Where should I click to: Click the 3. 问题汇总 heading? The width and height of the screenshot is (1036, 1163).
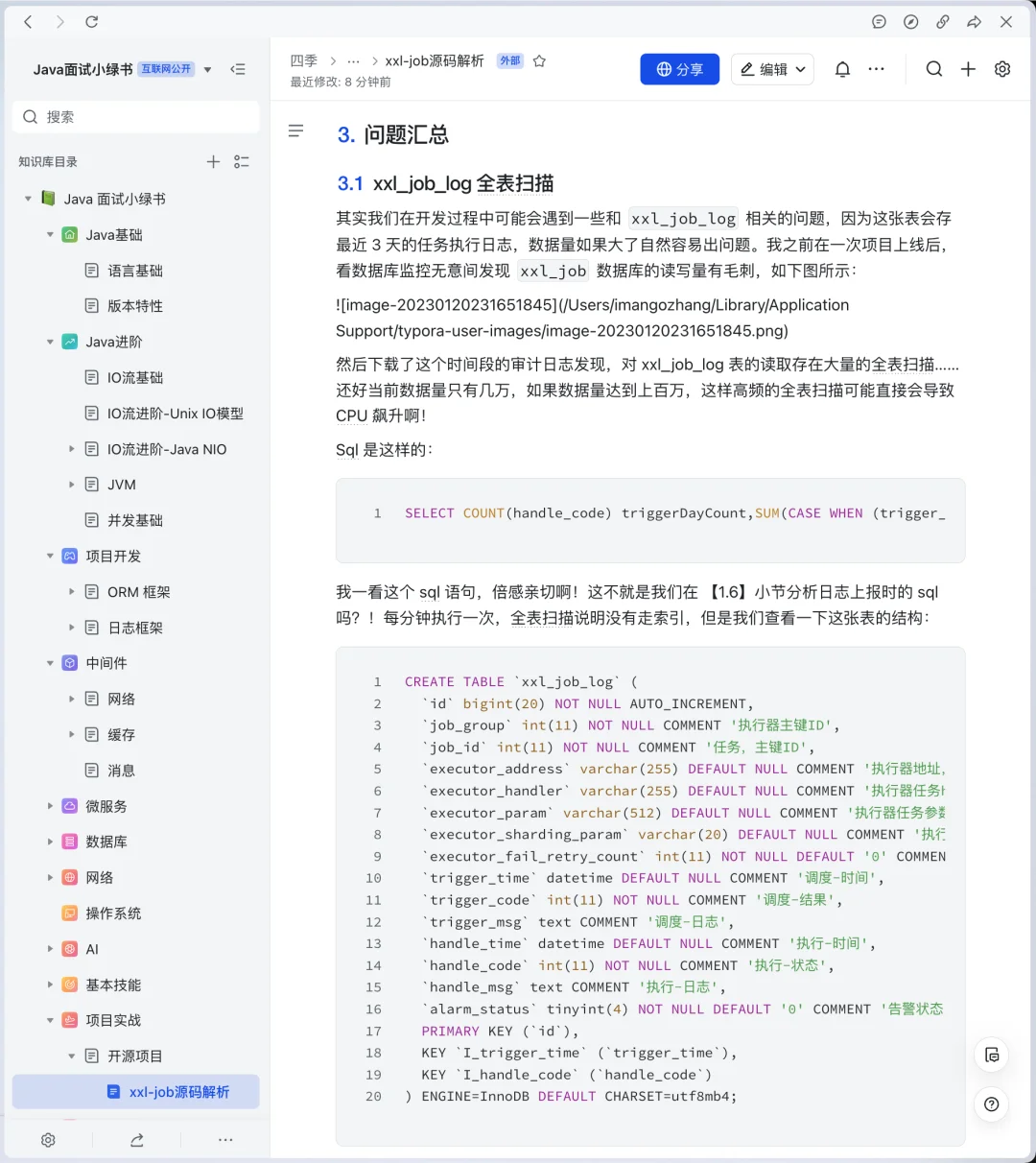coord(393,134)
